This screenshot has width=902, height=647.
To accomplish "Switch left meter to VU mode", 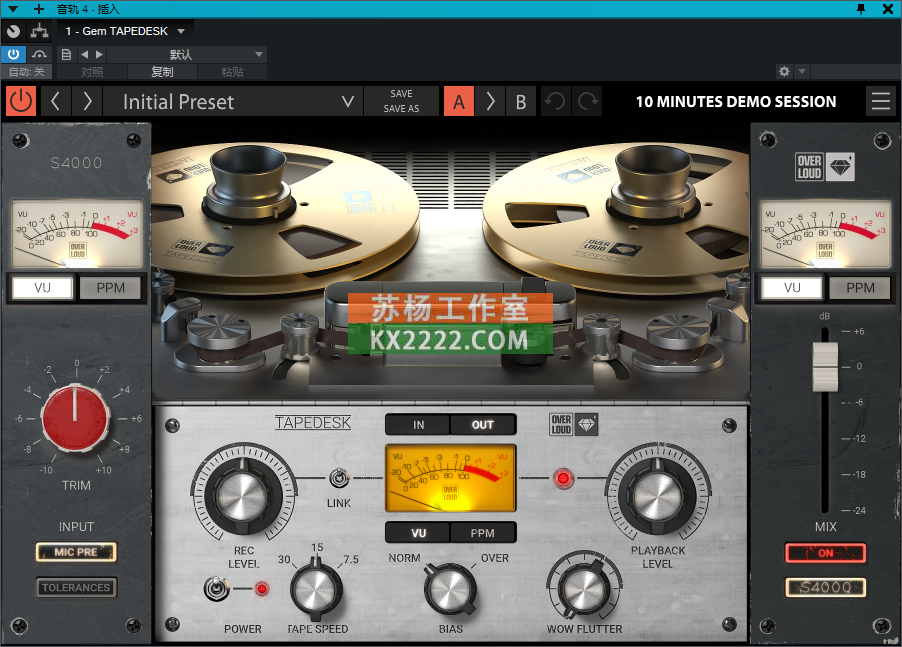I will coord(43,288).
